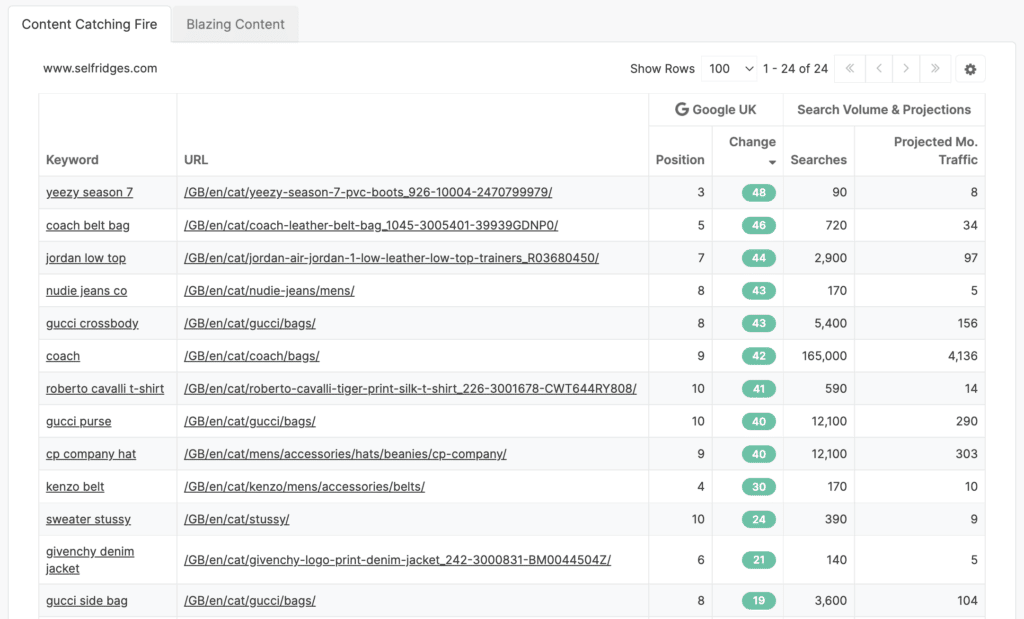Click the URL column header
1024x619 pixels.
(196, 160)
